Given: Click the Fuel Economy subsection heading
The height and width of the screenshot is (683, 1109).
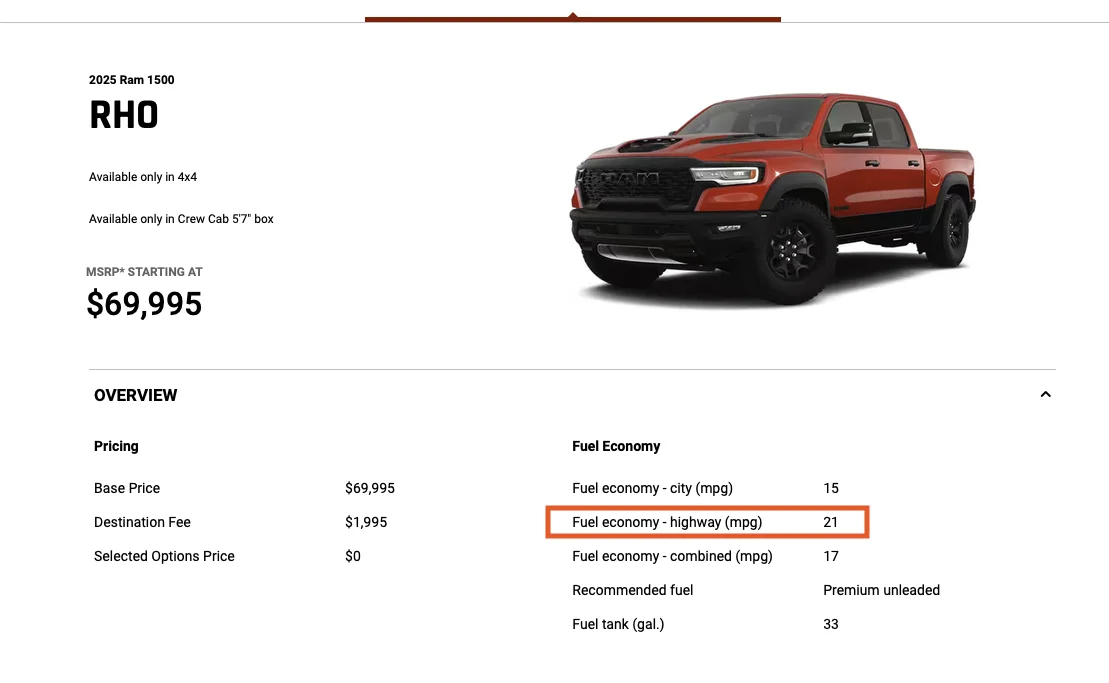Looking at the screenshot, I should [616, 446].
